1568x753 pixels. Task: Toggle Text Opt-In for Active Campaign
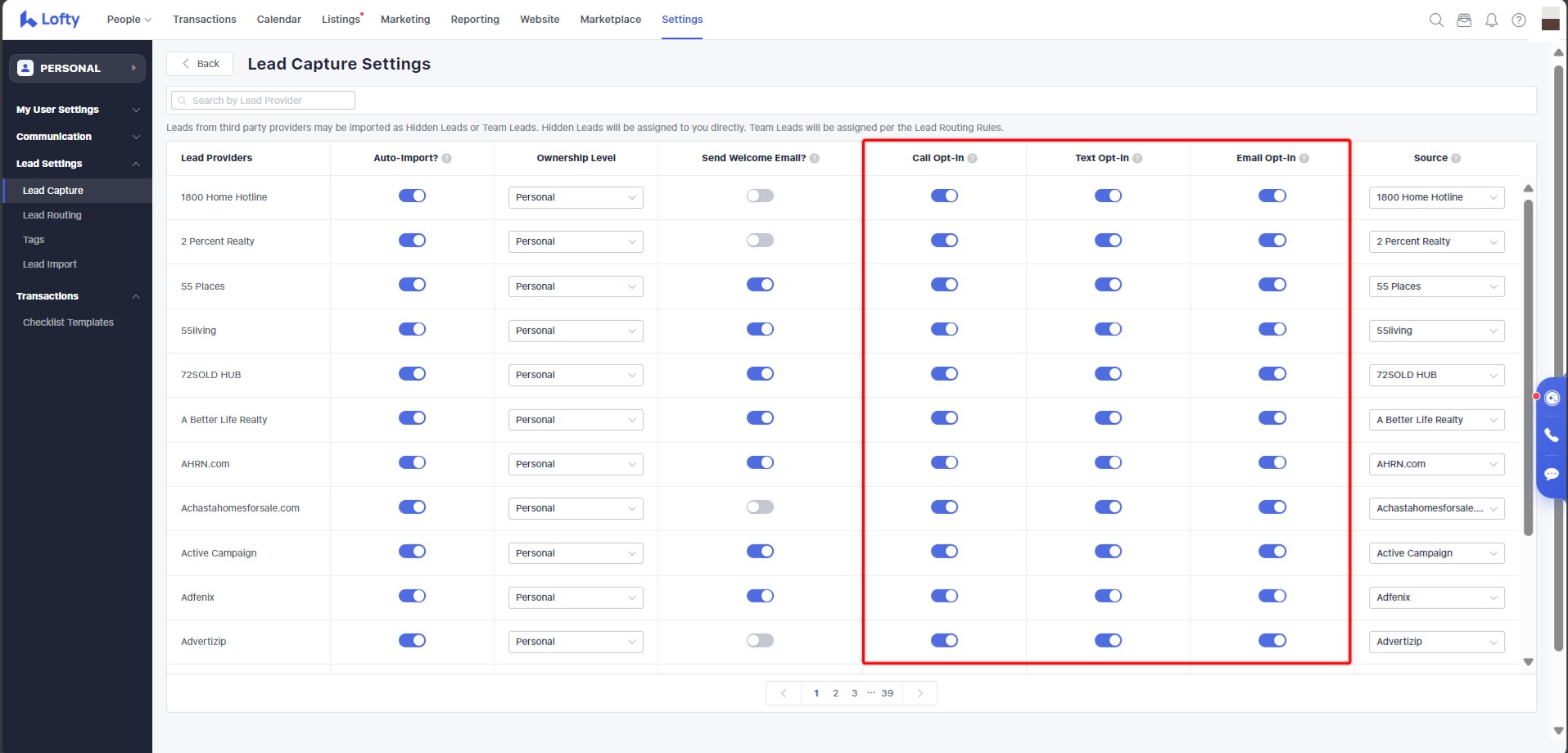[x=1108, y=552]
